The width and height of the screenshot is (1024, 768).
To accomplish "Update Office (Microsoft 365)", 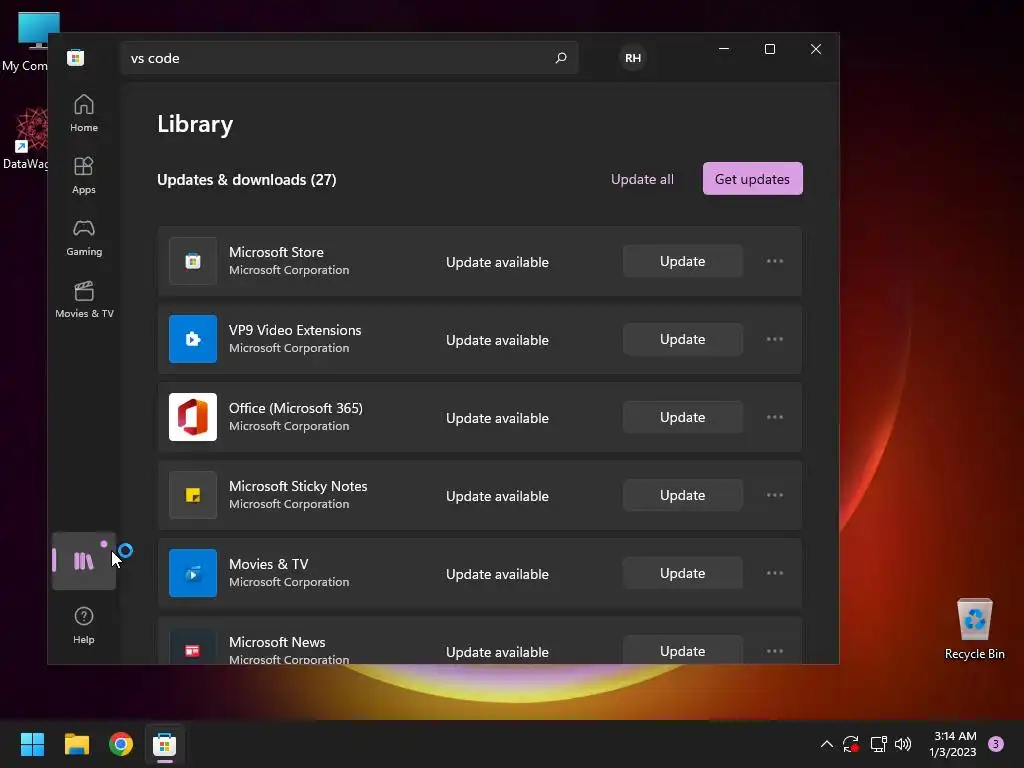I will tap(682, 417).
